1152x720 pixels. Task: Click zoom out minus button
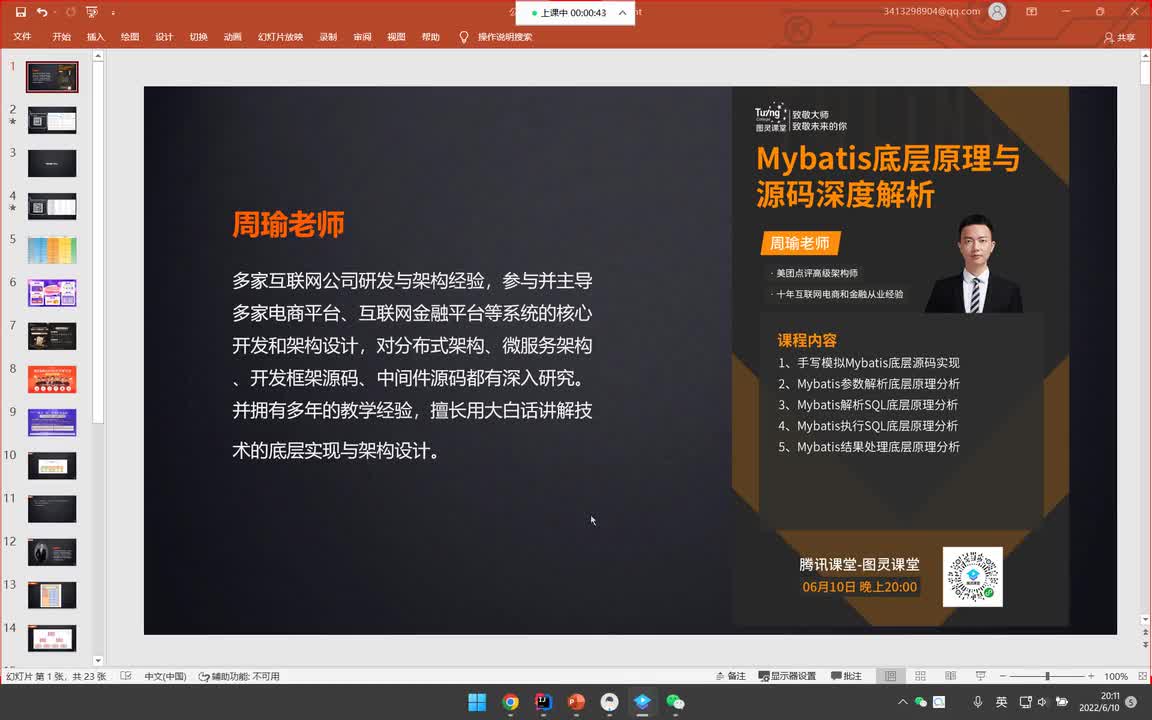(x=1003, y=676)
